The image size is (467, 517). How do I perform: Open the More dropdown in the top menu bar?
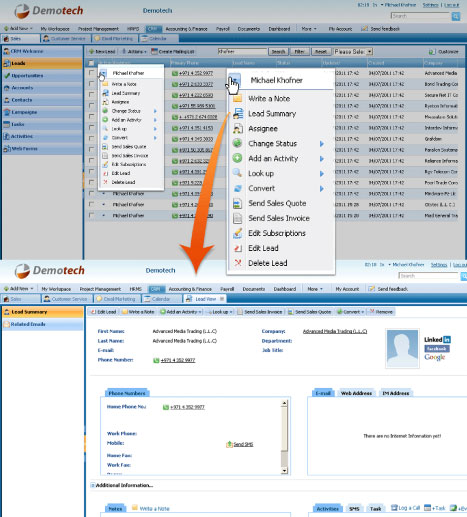(x=309, y=29)
